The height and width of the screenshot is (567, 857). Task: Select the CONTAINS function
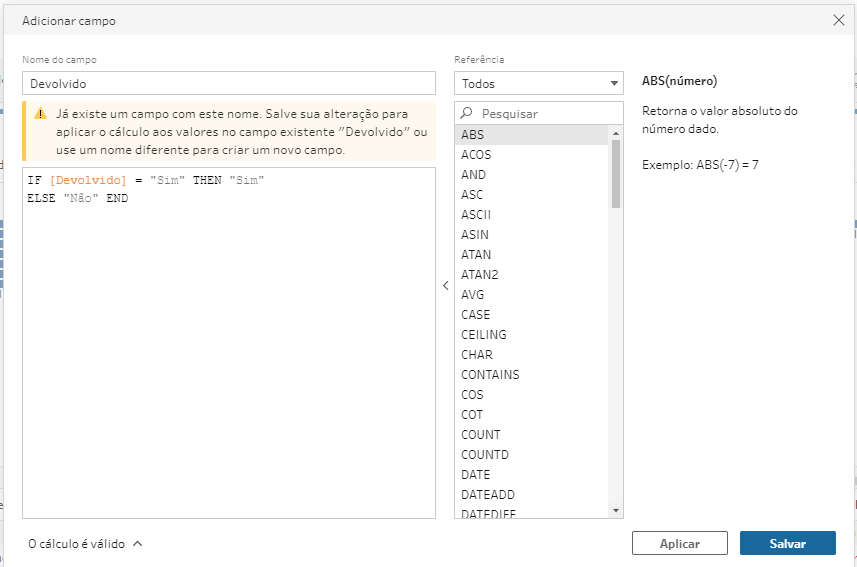tap(531, 375)
